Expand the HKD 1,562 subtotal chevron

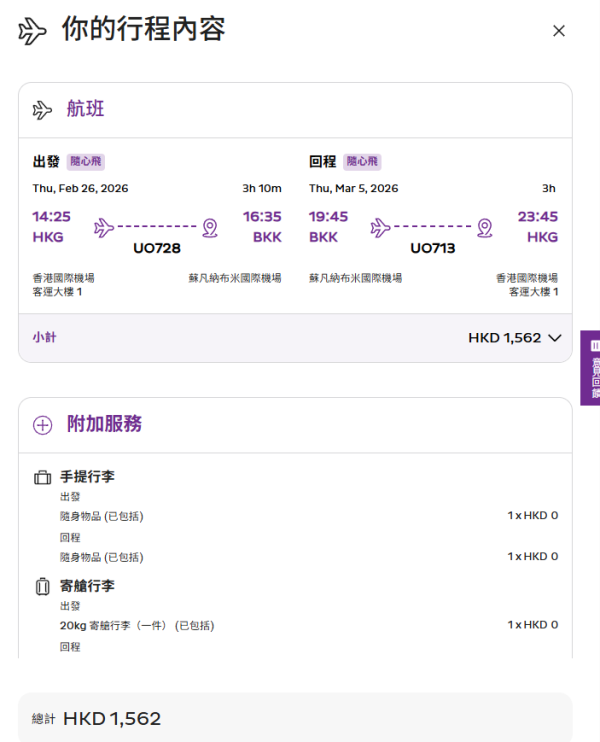555,338
